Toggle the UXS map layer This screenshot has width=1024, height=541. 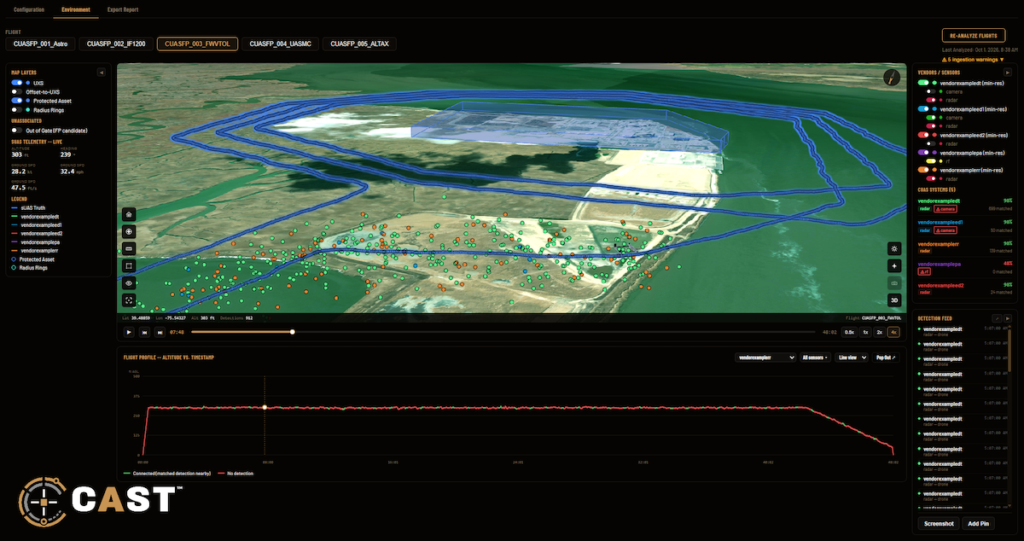pos(17,83)
